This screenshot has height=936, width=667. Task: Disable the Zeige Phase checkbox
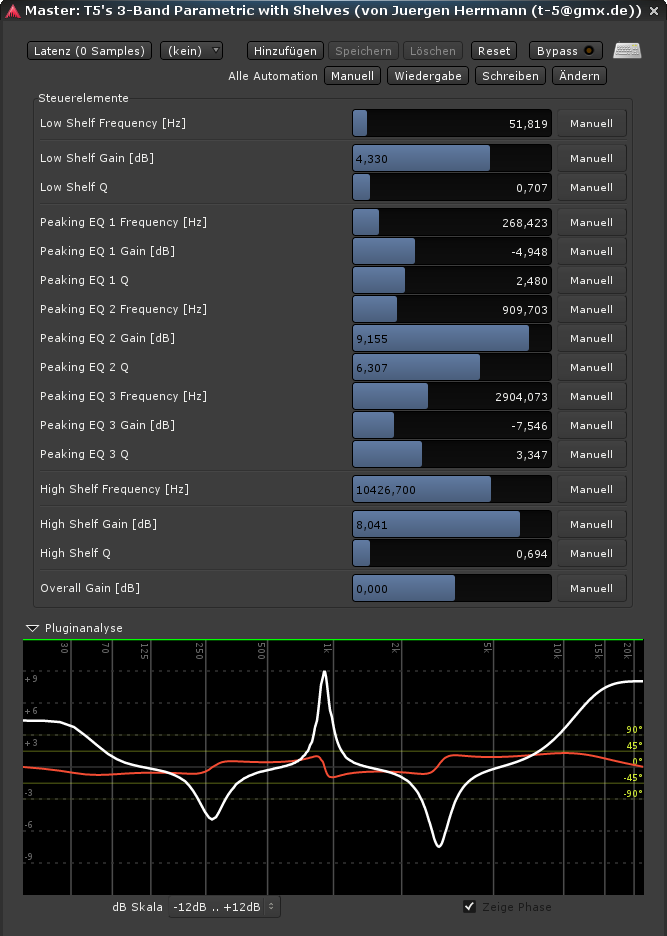470,907
